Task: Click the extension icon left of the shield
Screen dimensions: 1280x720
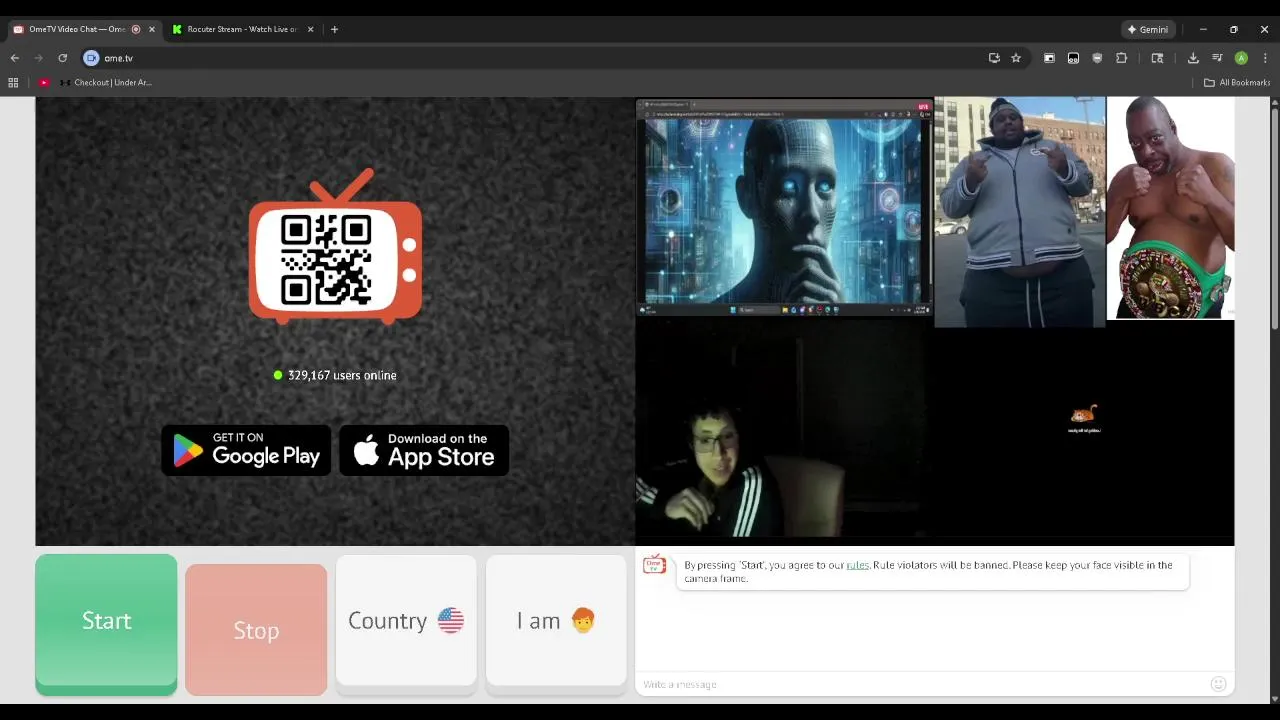Action: [x=1073, y=58]
